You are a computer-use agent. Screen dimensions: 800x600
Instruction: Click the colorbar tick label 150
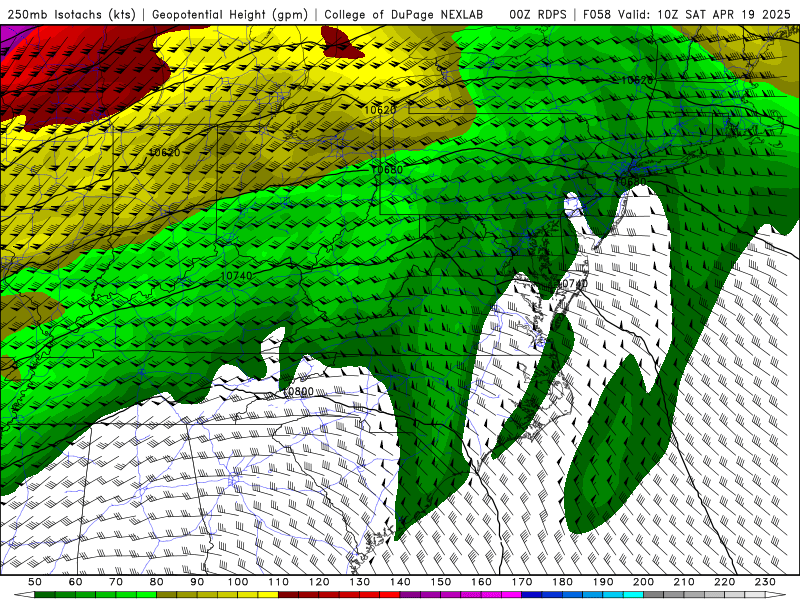coord(441,582)
